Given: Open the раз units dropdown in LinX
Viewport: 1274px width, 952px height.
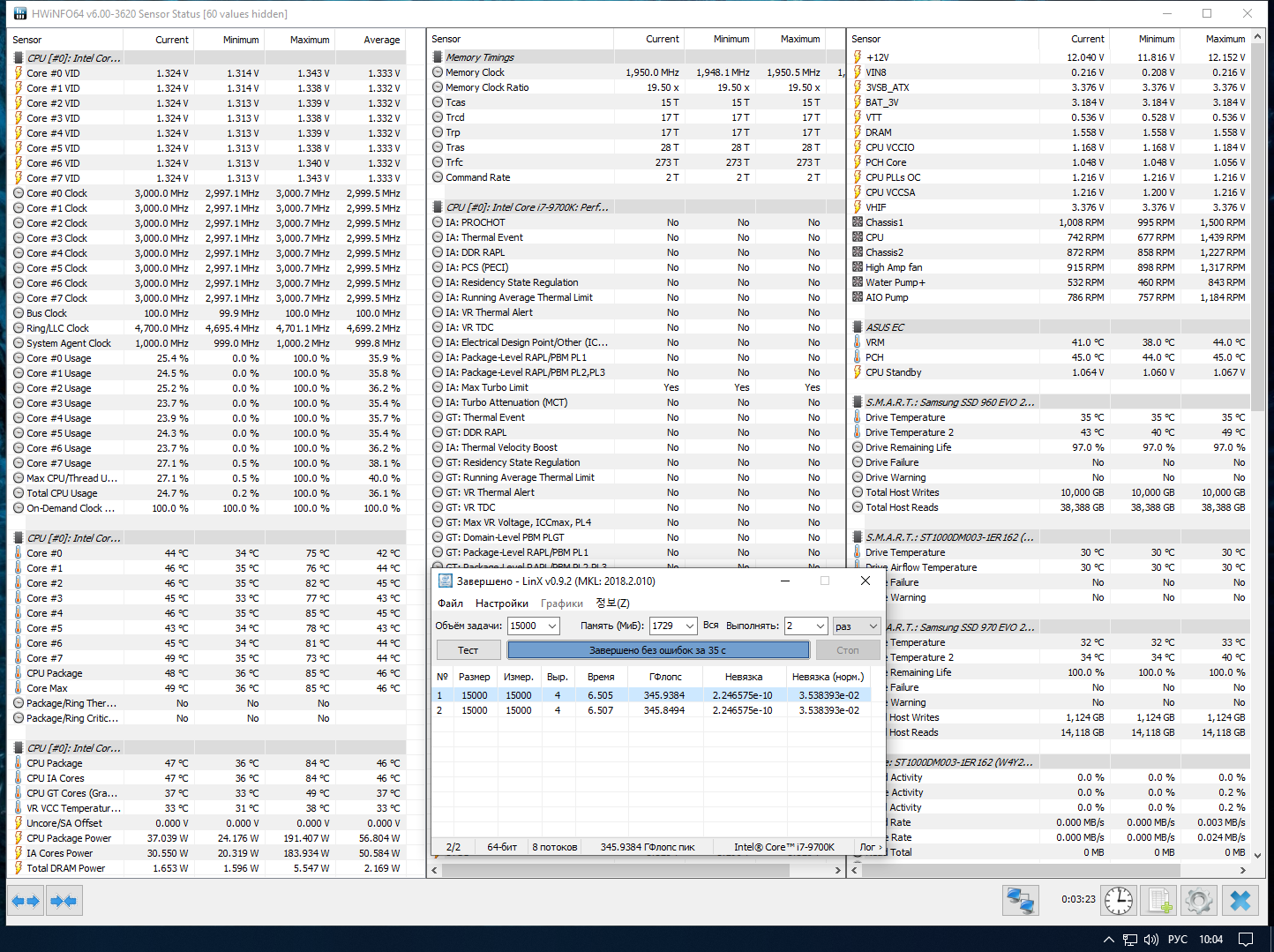Looking at the screenshot, I should [x=873, y=626].
